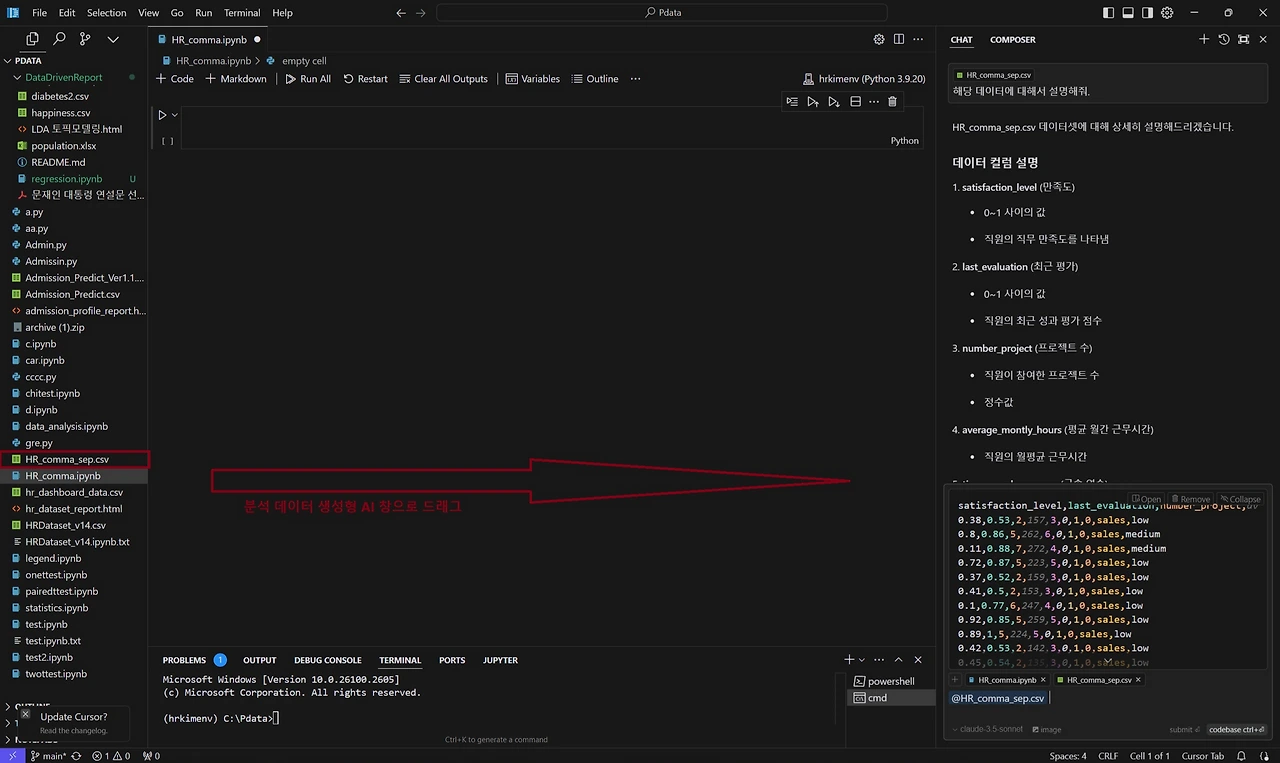Remove the attached CSV code block

(1190, 499)
